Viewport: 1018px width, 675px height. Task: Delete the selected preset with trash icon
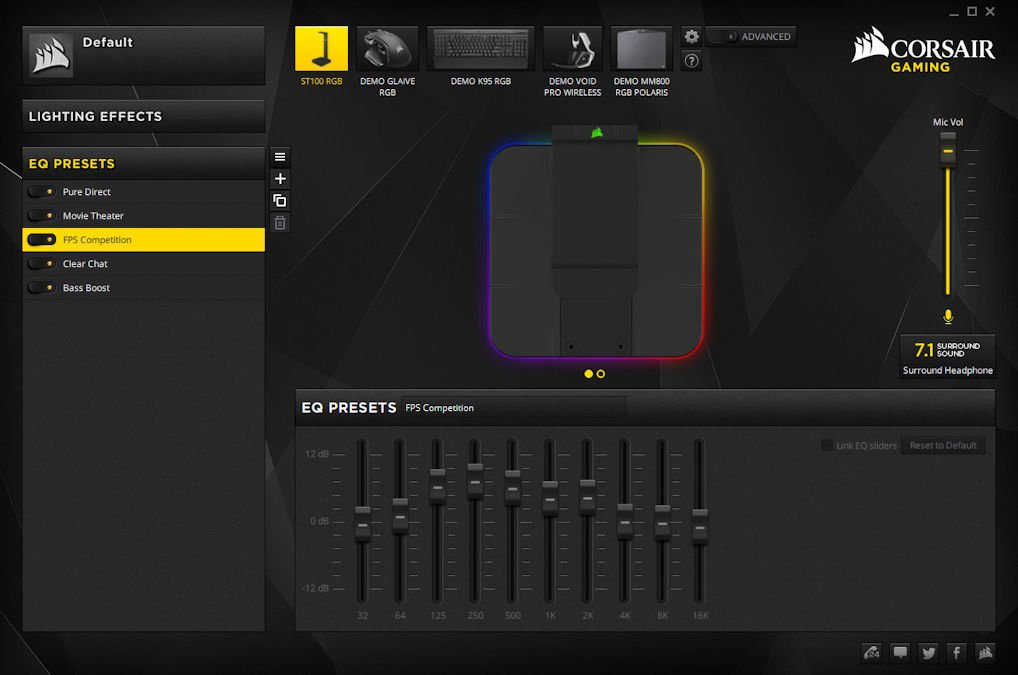pos(280,223)
